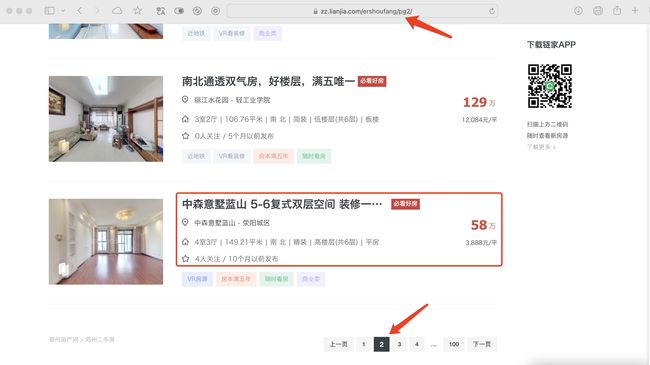Click the bookmark star icon in toolbar
The width and height of the screenshot is (650, 365).
click(x=138, y=11)
